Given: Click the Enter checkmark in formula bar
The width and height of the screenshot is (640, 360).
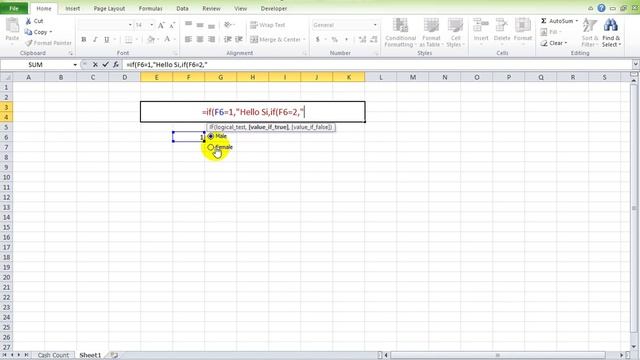Looking at the screenshot, I should pos(105,64).
